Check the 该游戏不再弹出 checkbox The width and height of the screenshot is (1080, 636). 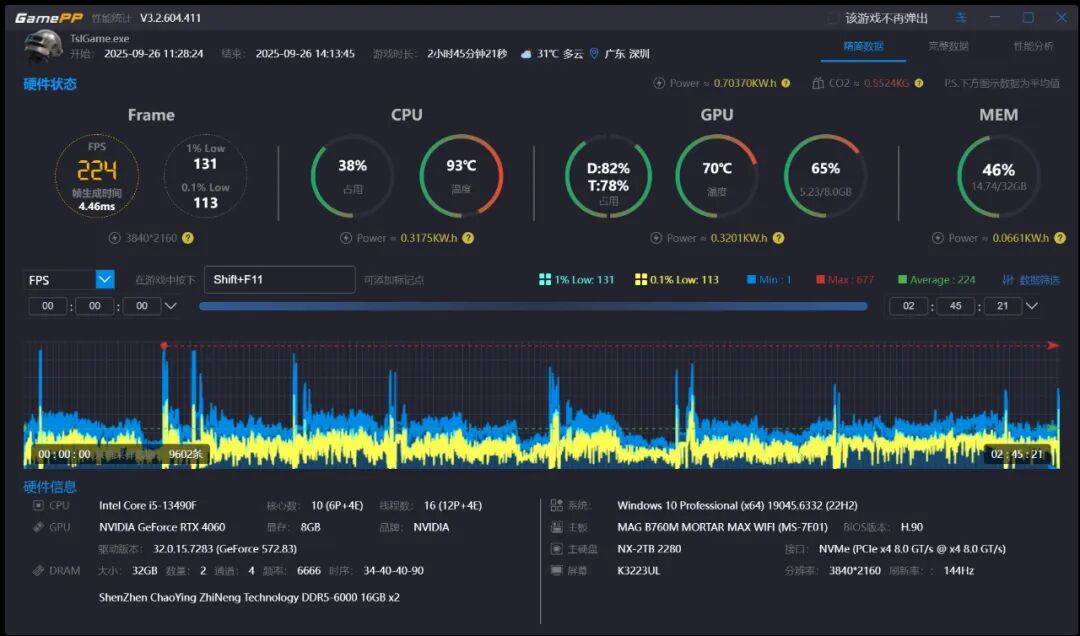[833, 18]
